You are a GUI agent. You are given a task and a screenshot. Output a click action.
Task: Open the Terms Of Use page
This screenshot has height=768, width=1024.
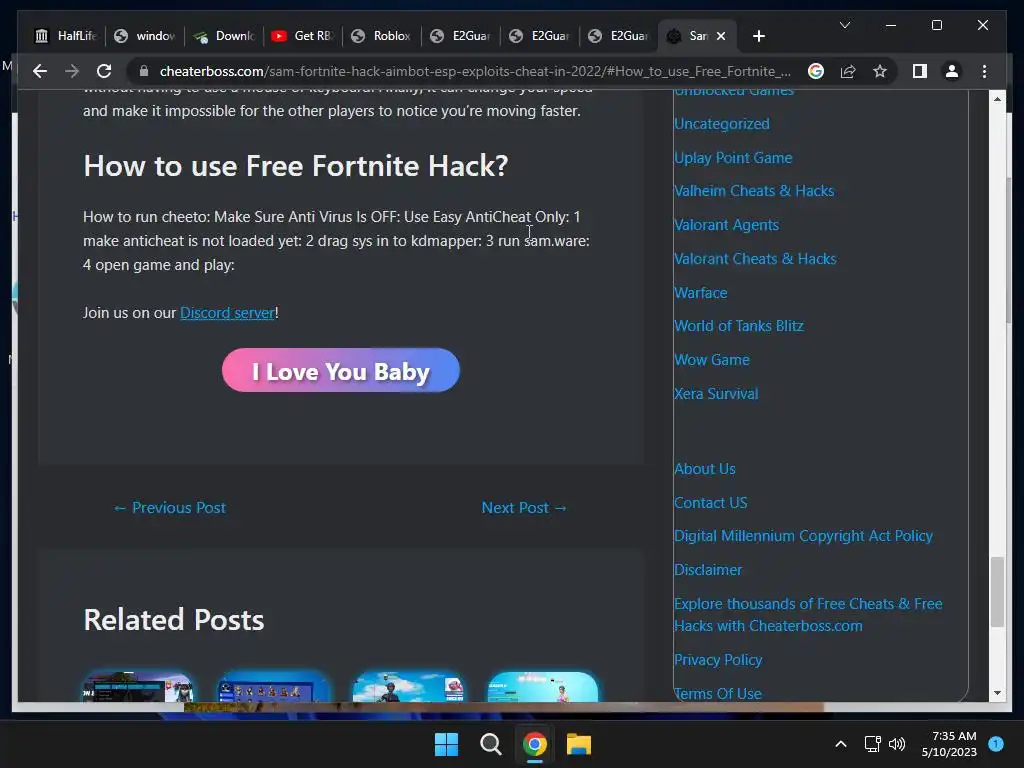(x=718, y=694)
